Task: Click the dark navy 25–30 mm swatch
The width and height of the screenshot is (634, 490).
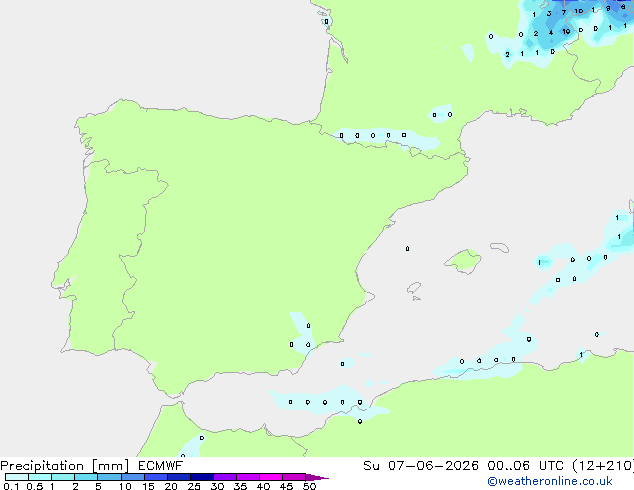Action: pos(202,477)
